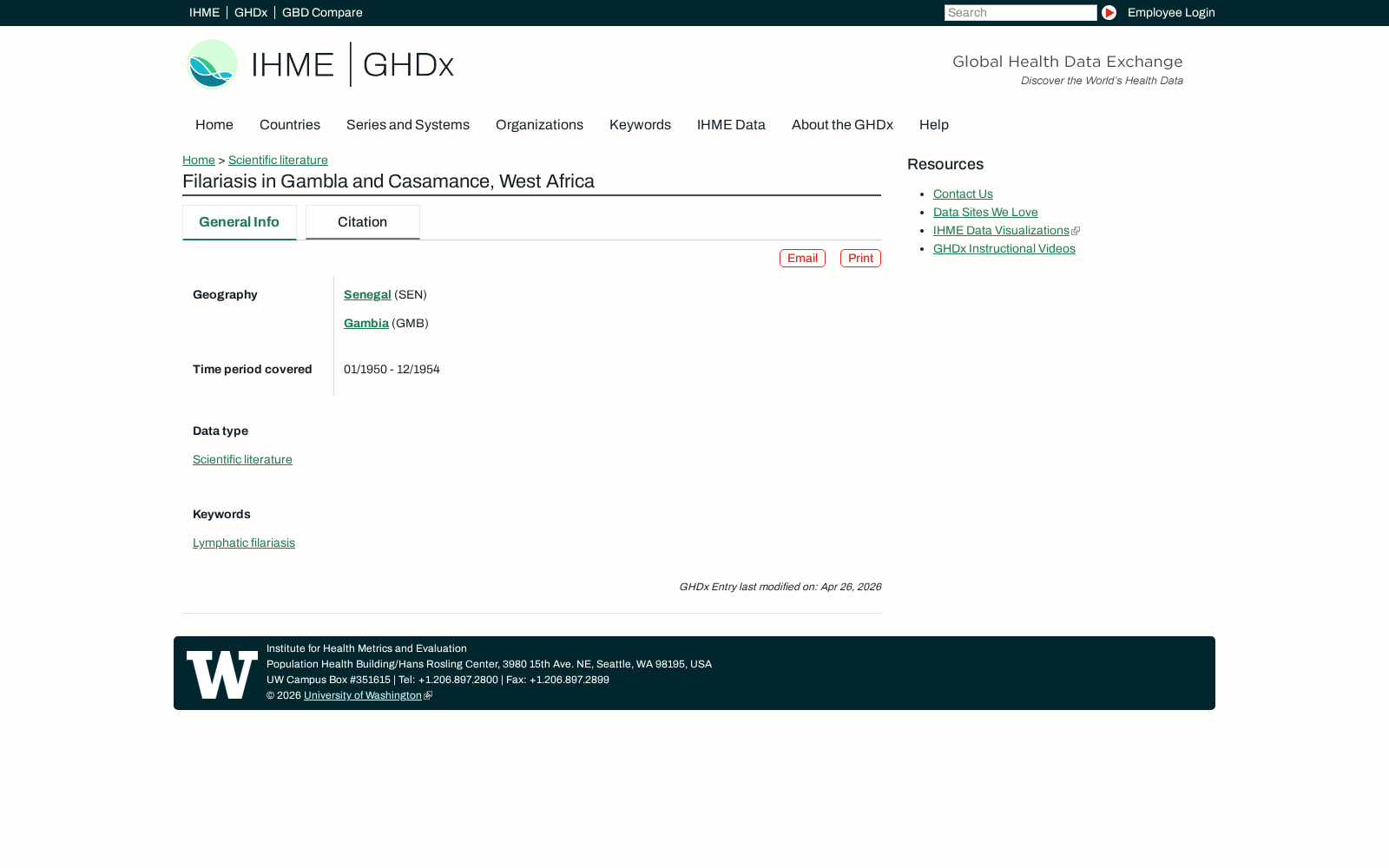Open Lymphatic filariasis keyword link
This screenshot has width=1389, height=868.
coord(244,542)
